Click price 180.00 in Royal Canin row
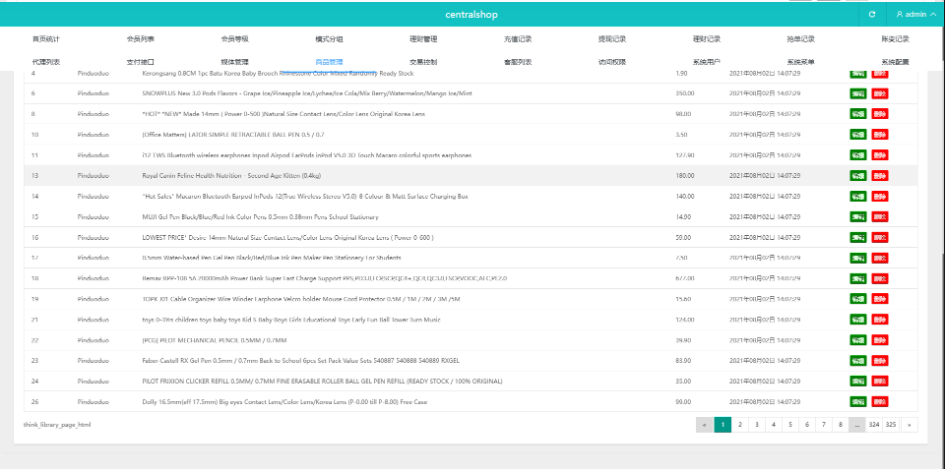Screen dimensions: 945x469 (685, 176)
